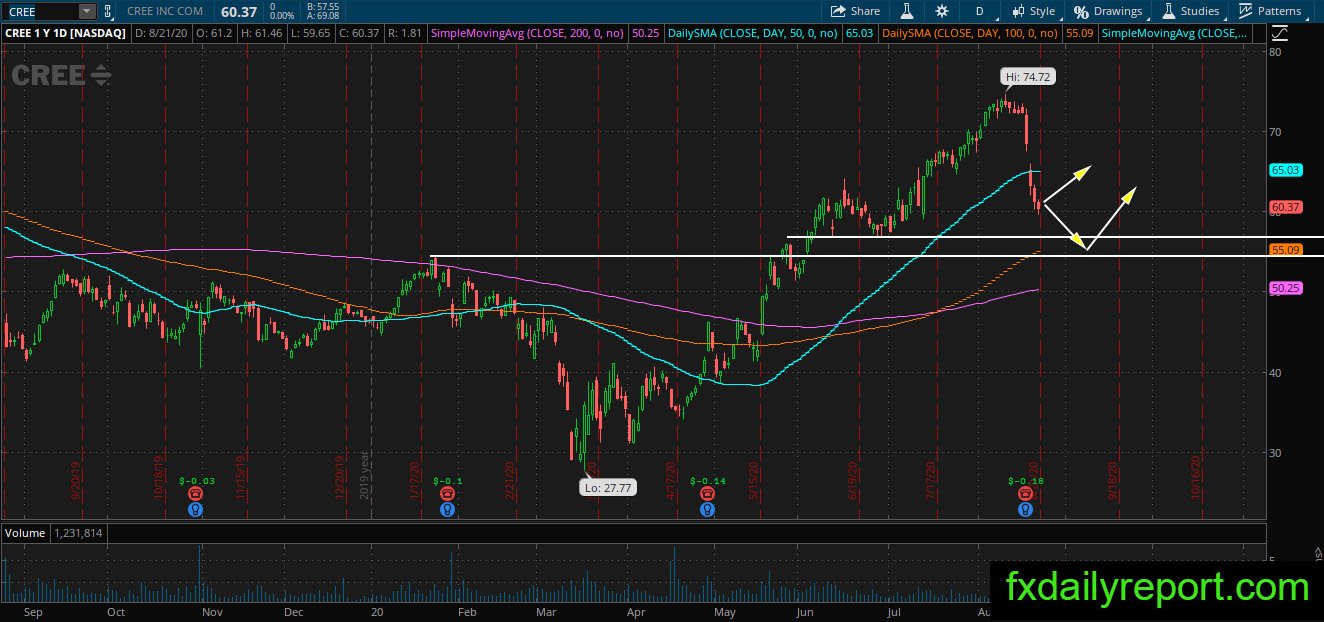Click the D: 8/21/20 date readout
The height and width of the screenshot is (622, 1324).
pos(160,33)
